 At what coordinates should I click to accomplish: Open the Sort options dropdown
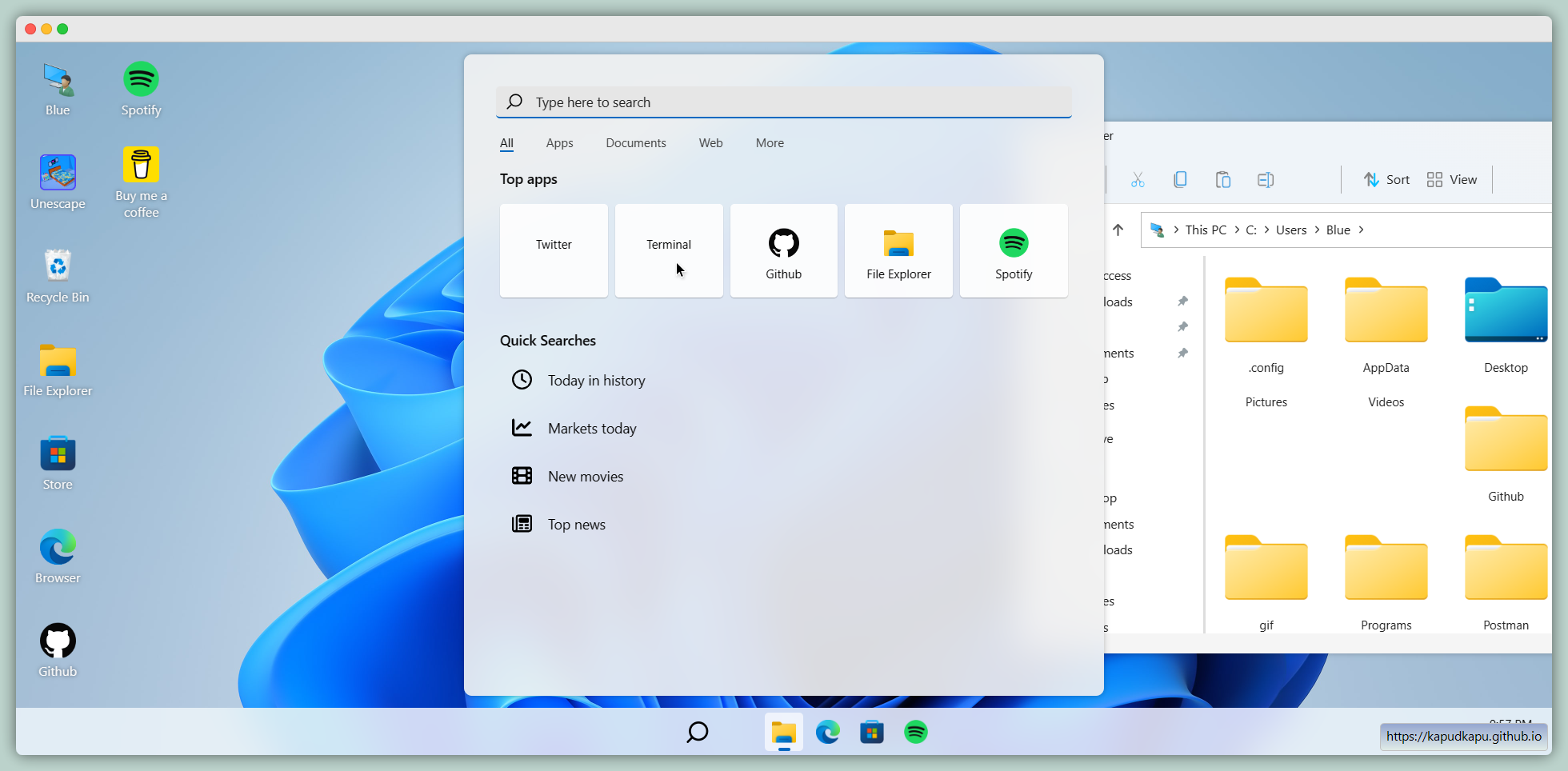1386,180
